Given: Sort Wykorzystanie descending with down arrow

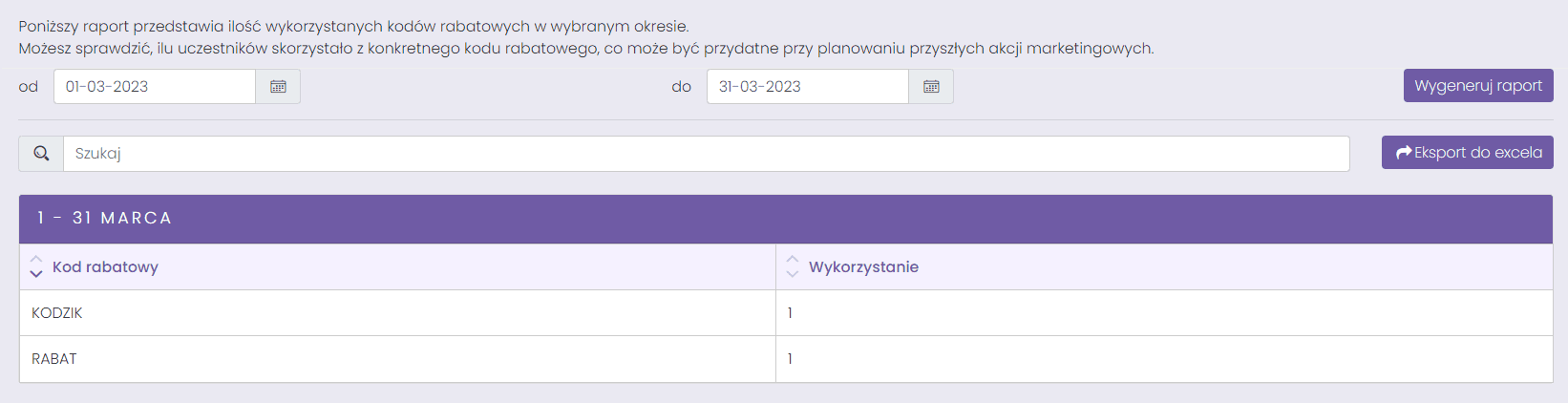Looking at the screenshot, I should (x=793, y=274).
